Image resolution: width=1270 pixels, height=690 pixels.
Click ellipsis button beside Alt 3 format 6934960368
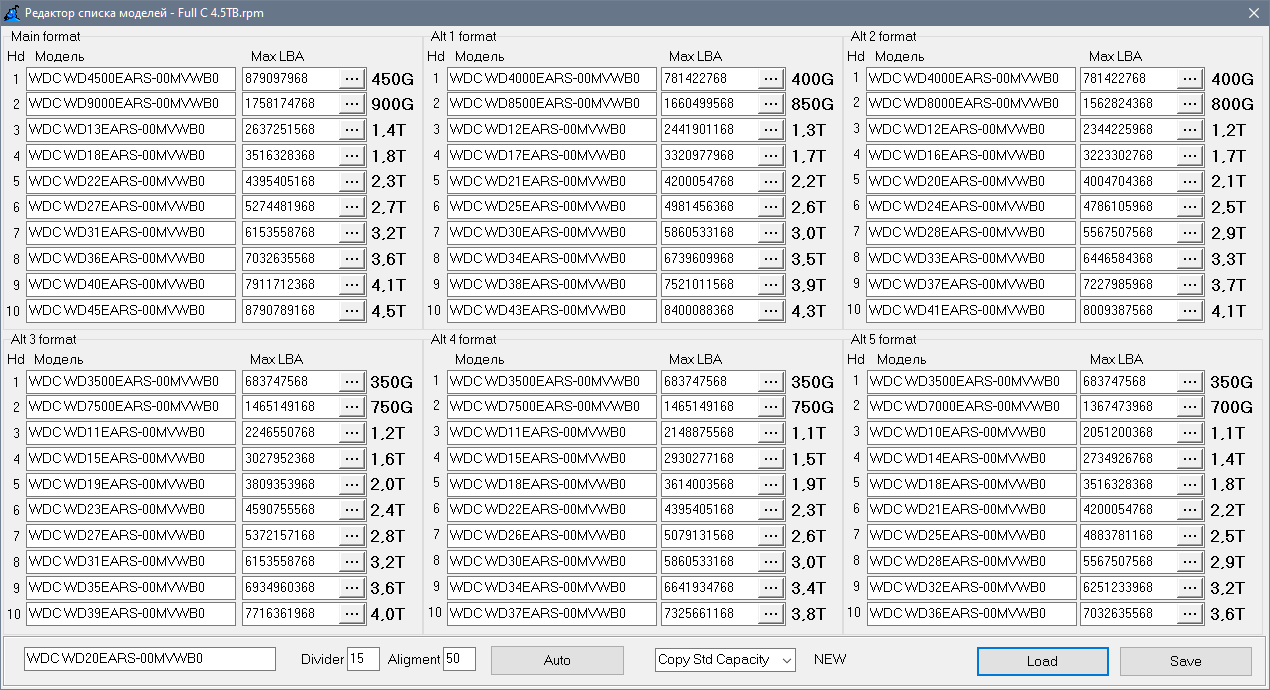tap(352, 587)
